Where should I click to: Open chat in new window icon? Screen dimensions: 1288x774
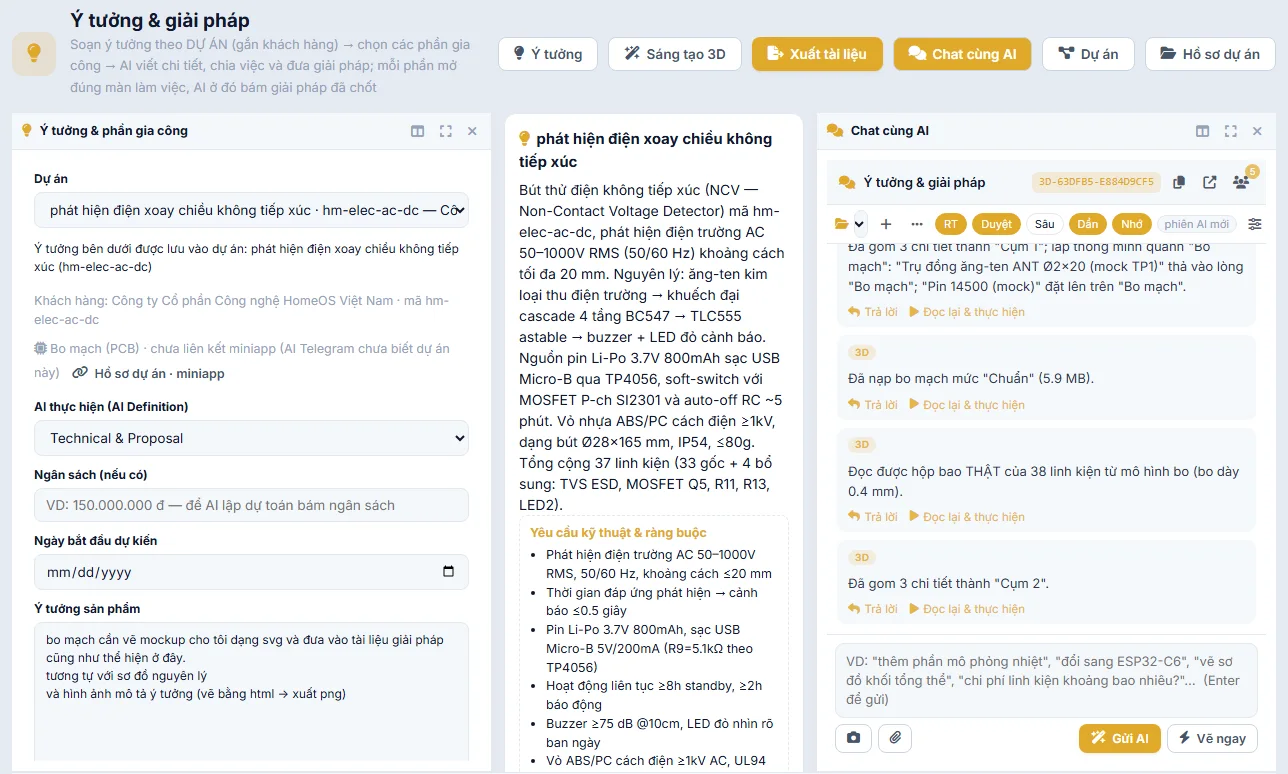pyautogui.click(x=1210, y=182)
